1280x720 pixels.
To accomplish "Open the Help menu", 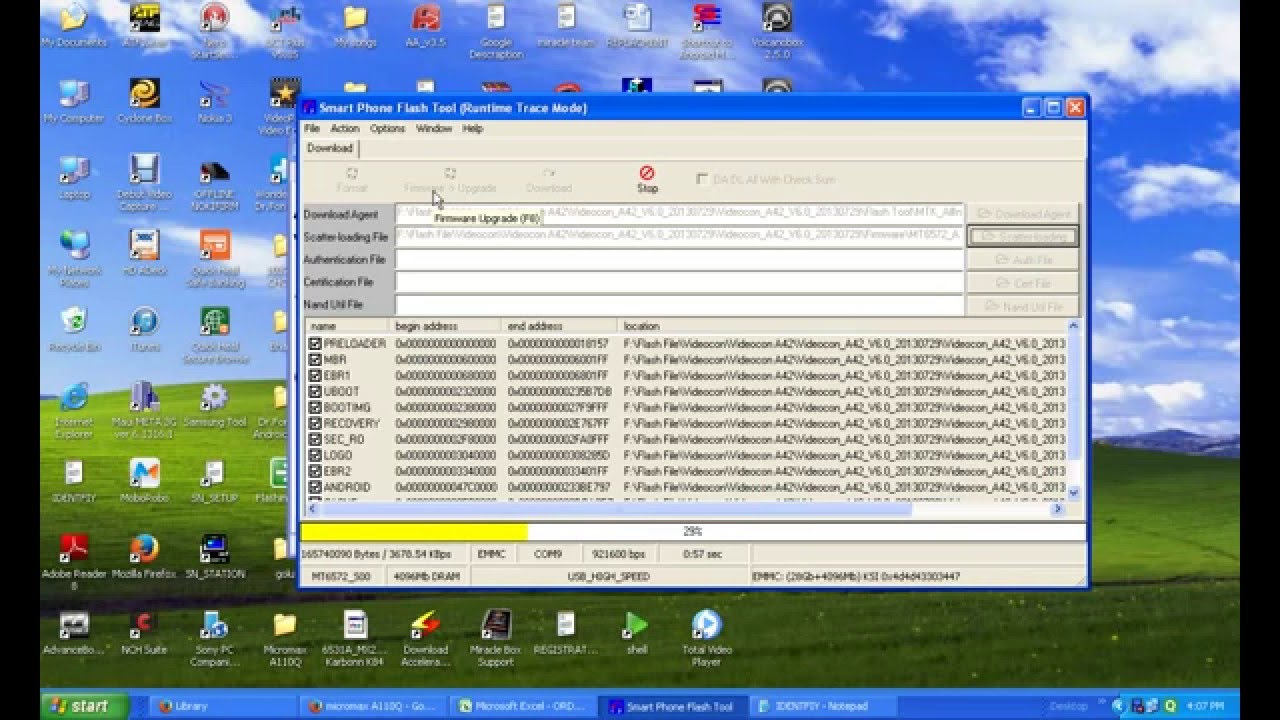I will coord(473,128).
